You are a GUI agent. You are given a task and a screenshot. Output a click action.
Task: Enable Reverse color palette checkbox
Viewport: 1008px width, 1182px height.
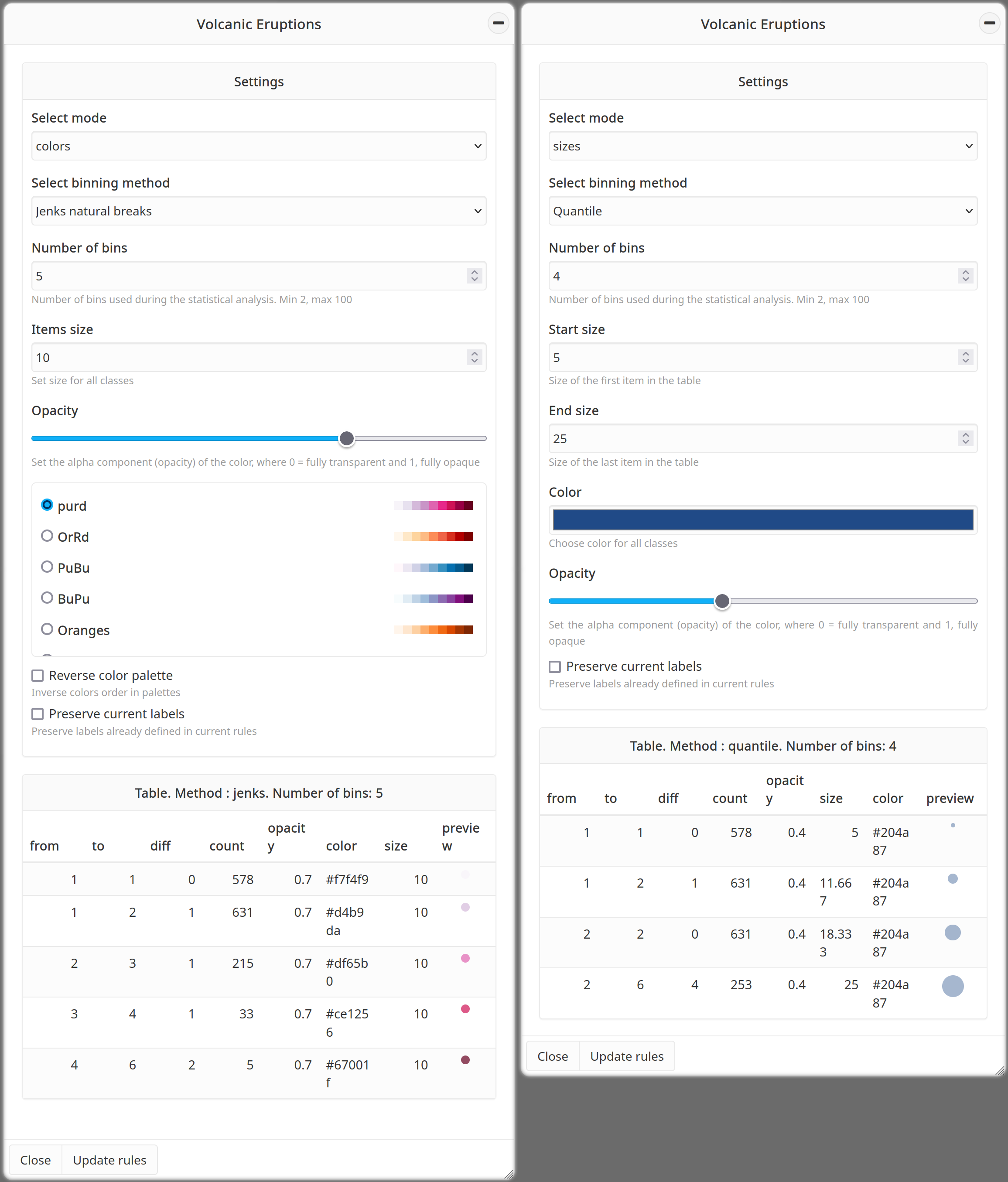pos(38,676)
